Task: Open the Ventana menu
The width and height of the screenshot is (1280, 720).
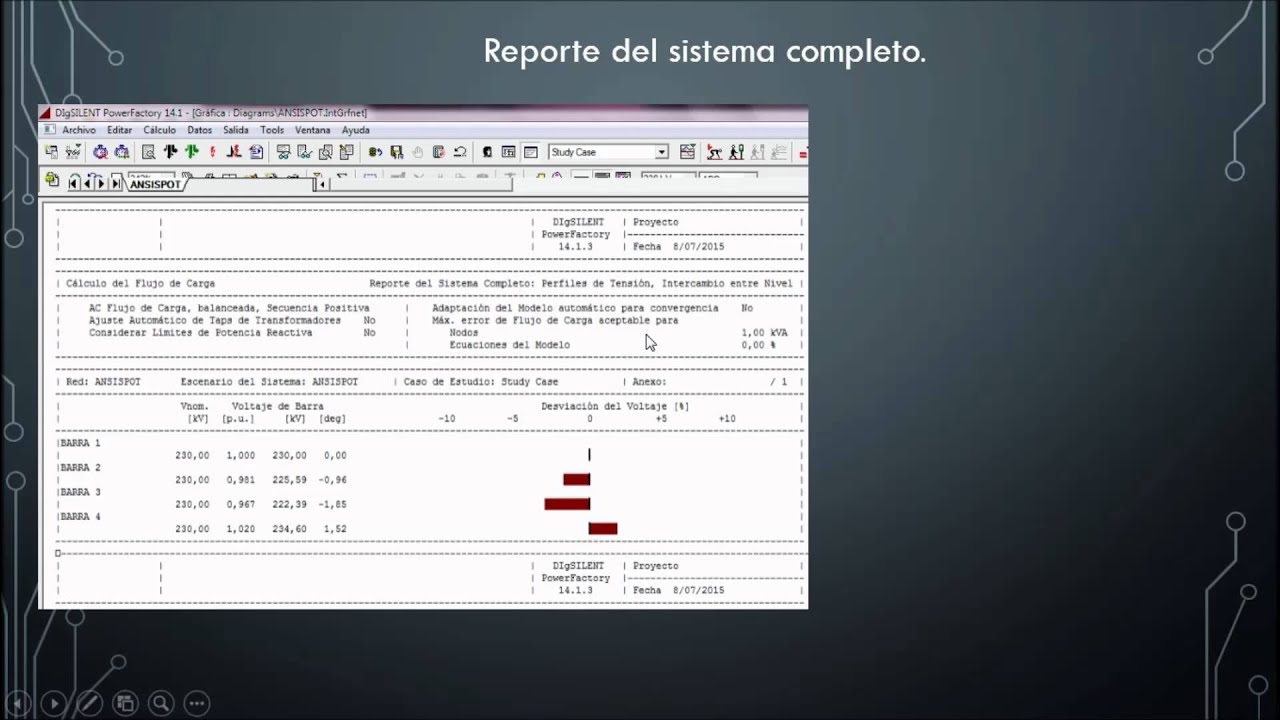Action: click(x=312, y=130)
